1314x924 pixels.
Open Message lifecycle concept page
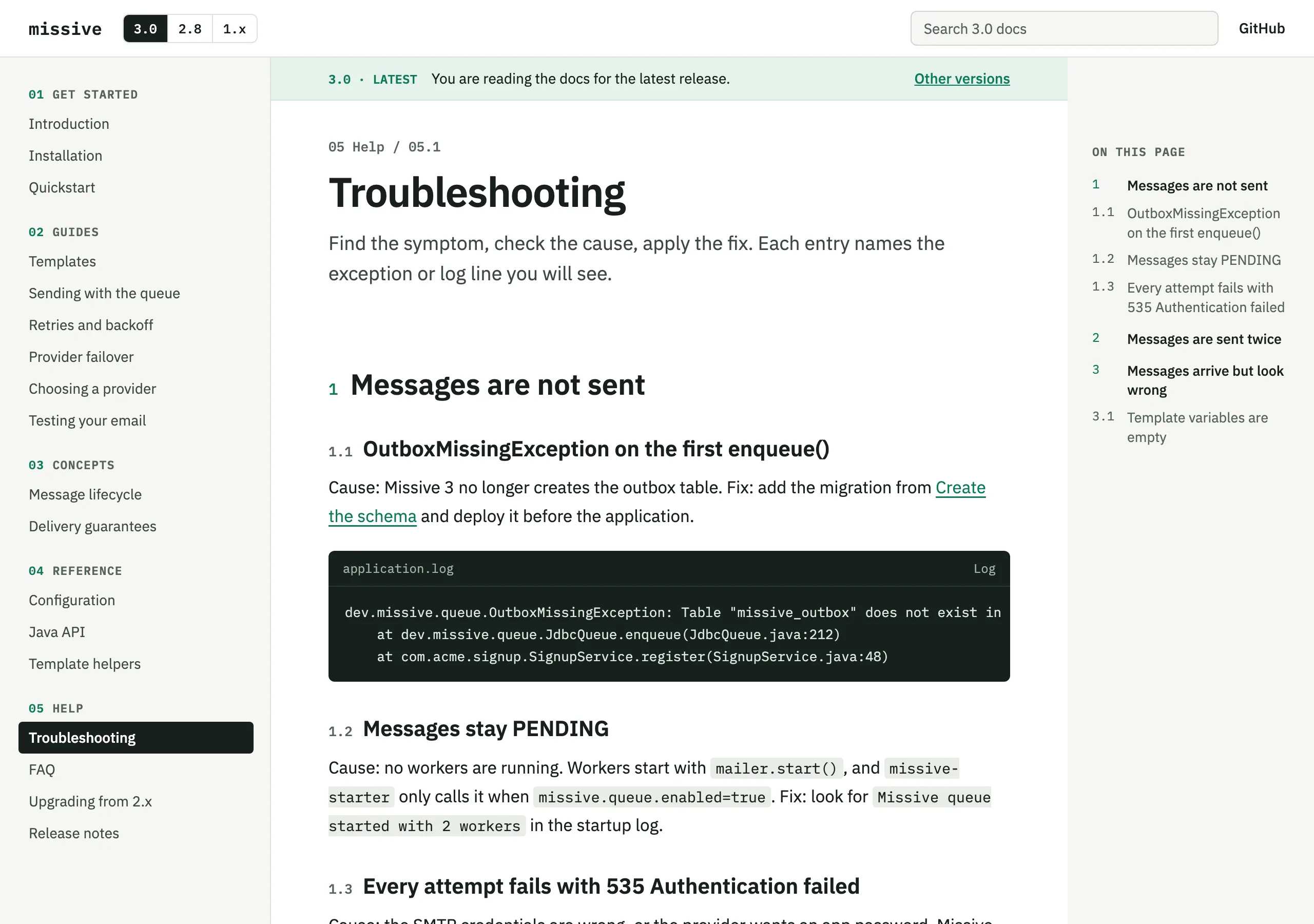click(85, 495)
